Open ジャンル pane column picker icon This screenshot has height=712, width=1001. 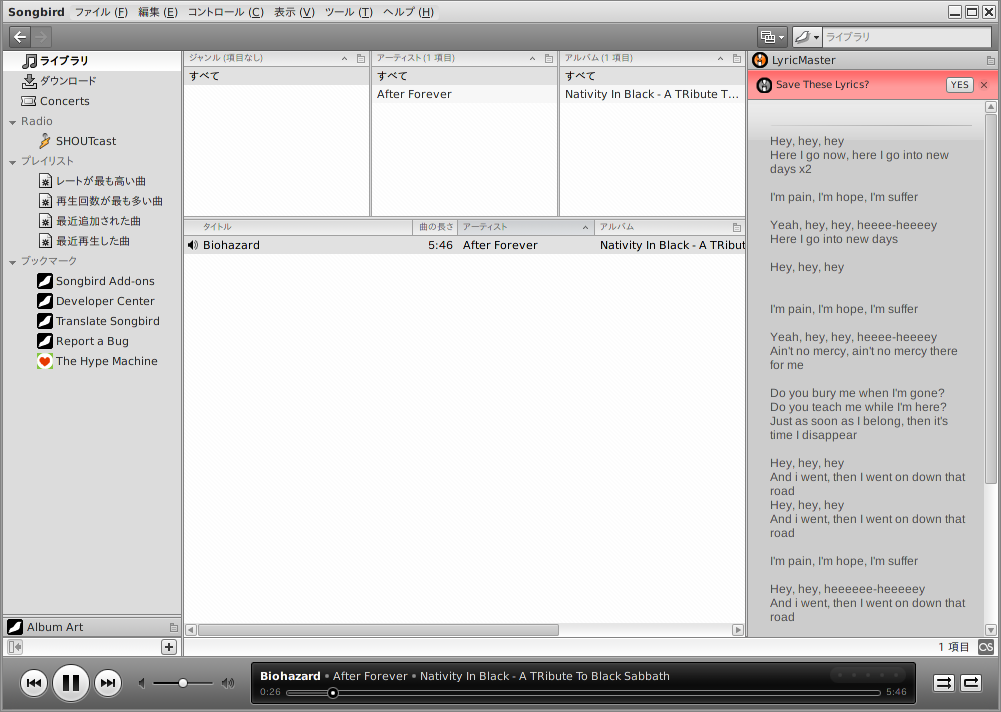[x=361, y=59]
